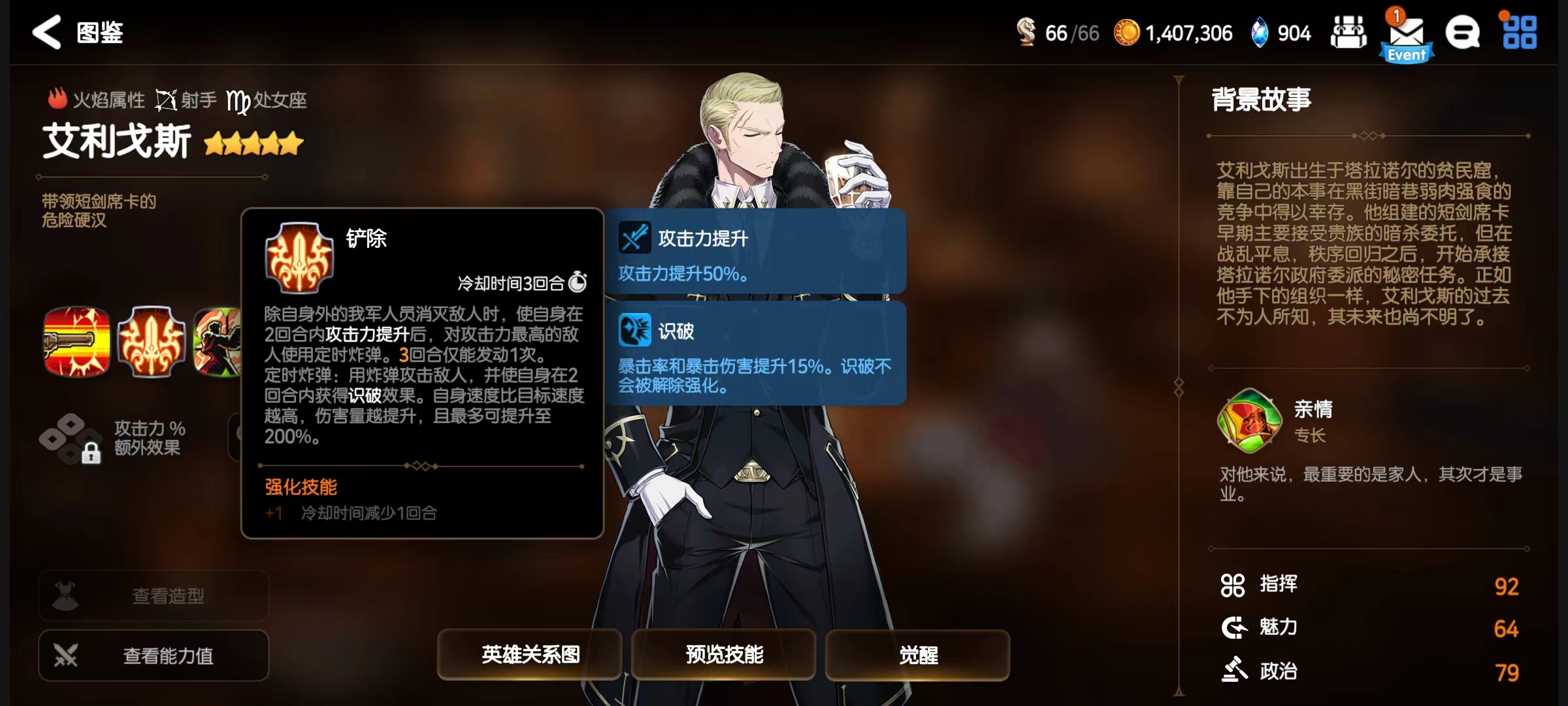Open the 觉醒 awakening button

pos(918,654)
